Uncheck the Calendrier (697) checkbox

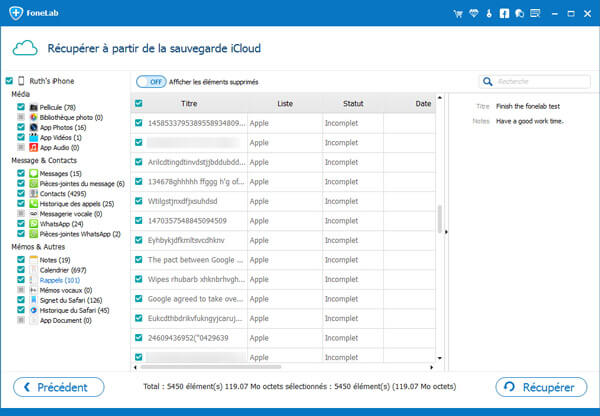[x=21, y=270]
